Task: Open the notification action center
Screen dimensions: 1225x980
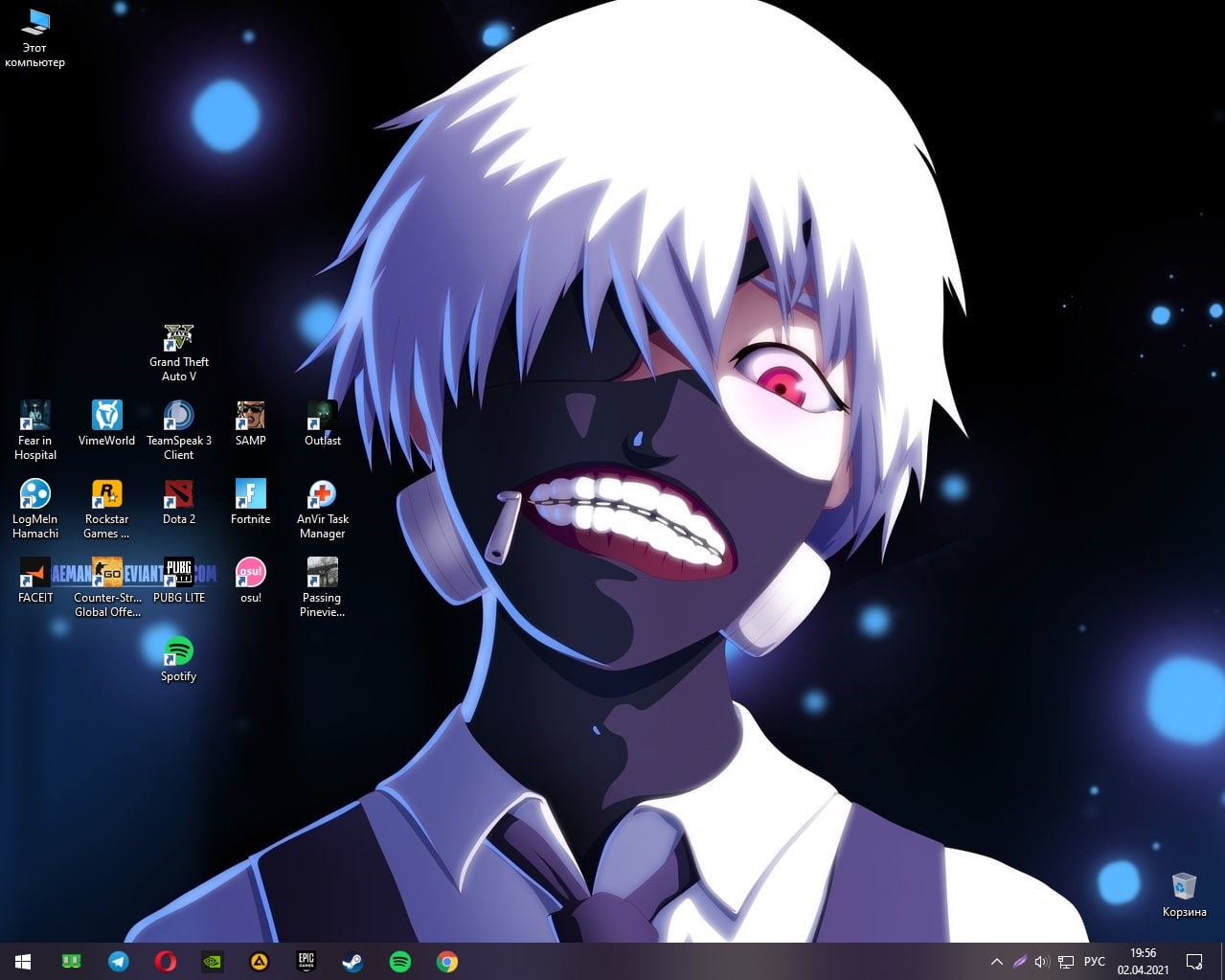Action: click(x=1195, y=962)
